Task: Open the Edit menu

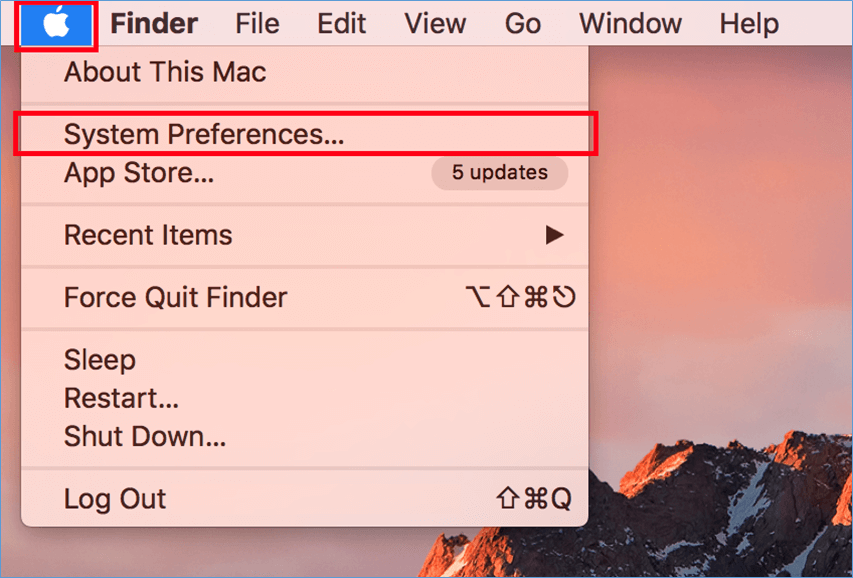Action: 342,24
